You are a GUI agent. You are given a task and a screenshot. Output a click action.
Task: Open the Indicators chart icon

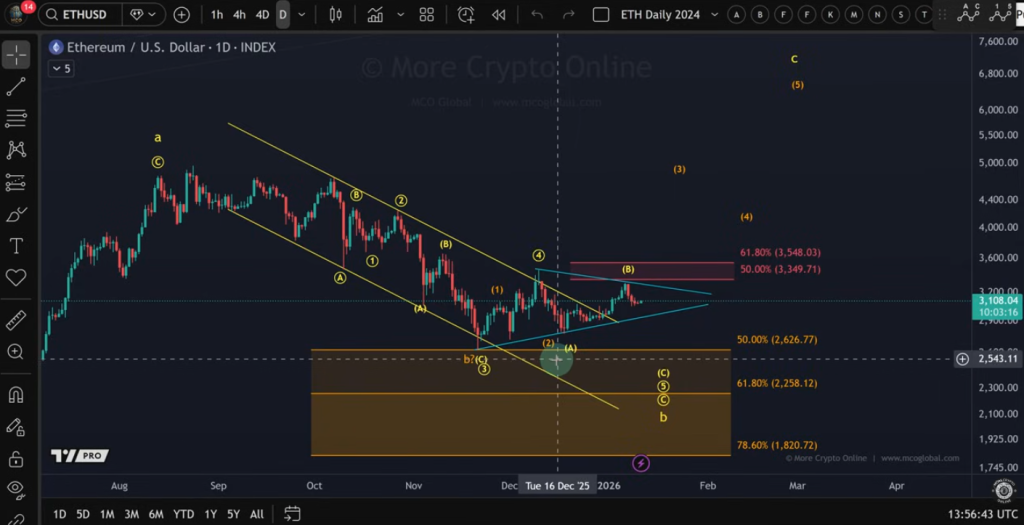375,15
